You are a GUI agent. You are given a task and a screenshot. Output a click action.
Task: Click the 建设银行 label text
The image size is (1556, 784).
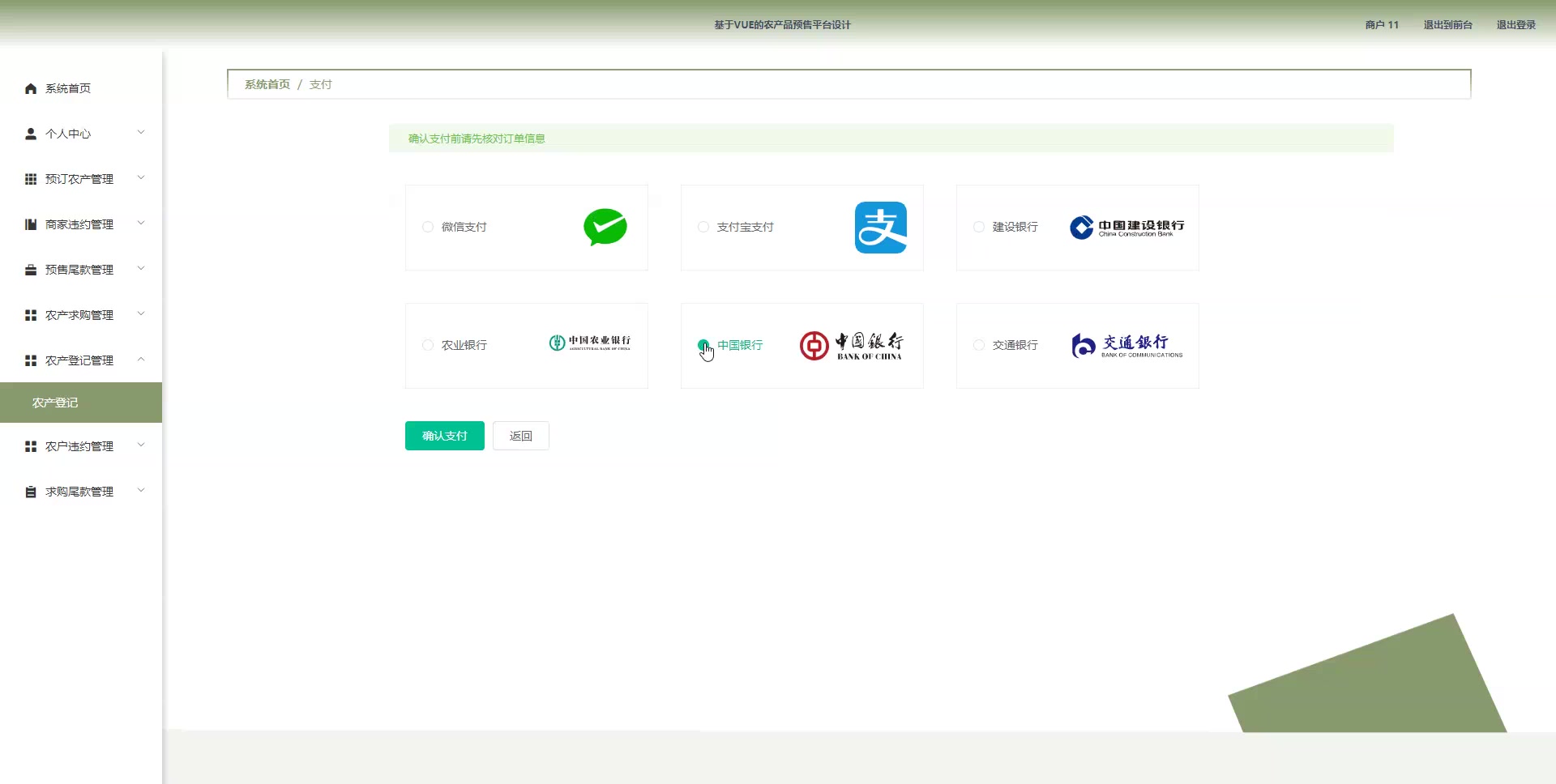pos(1015,227)
